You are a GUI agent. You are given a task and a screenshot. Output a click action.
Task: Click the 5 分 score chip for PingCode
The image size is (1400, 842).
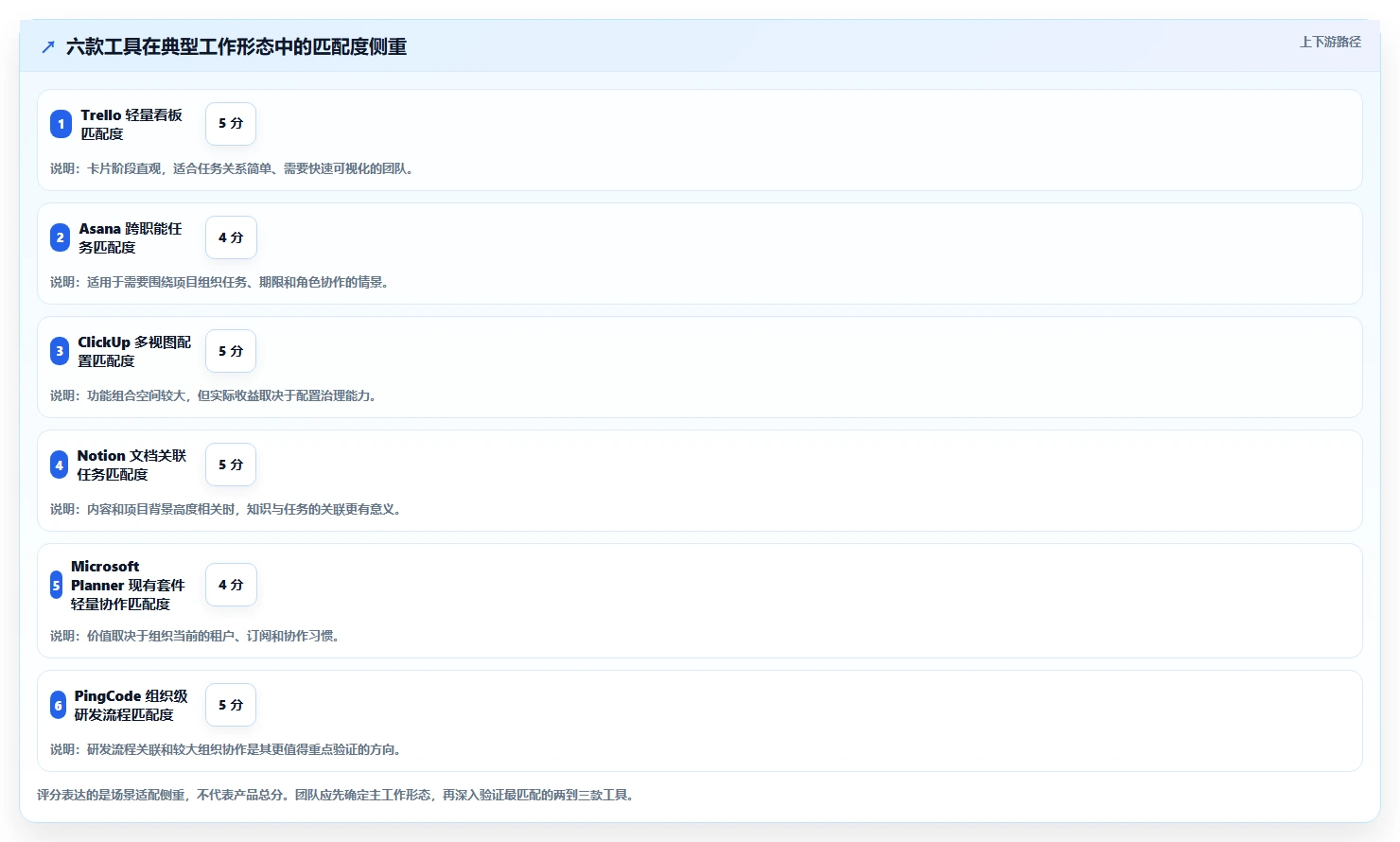pos(231,705)
